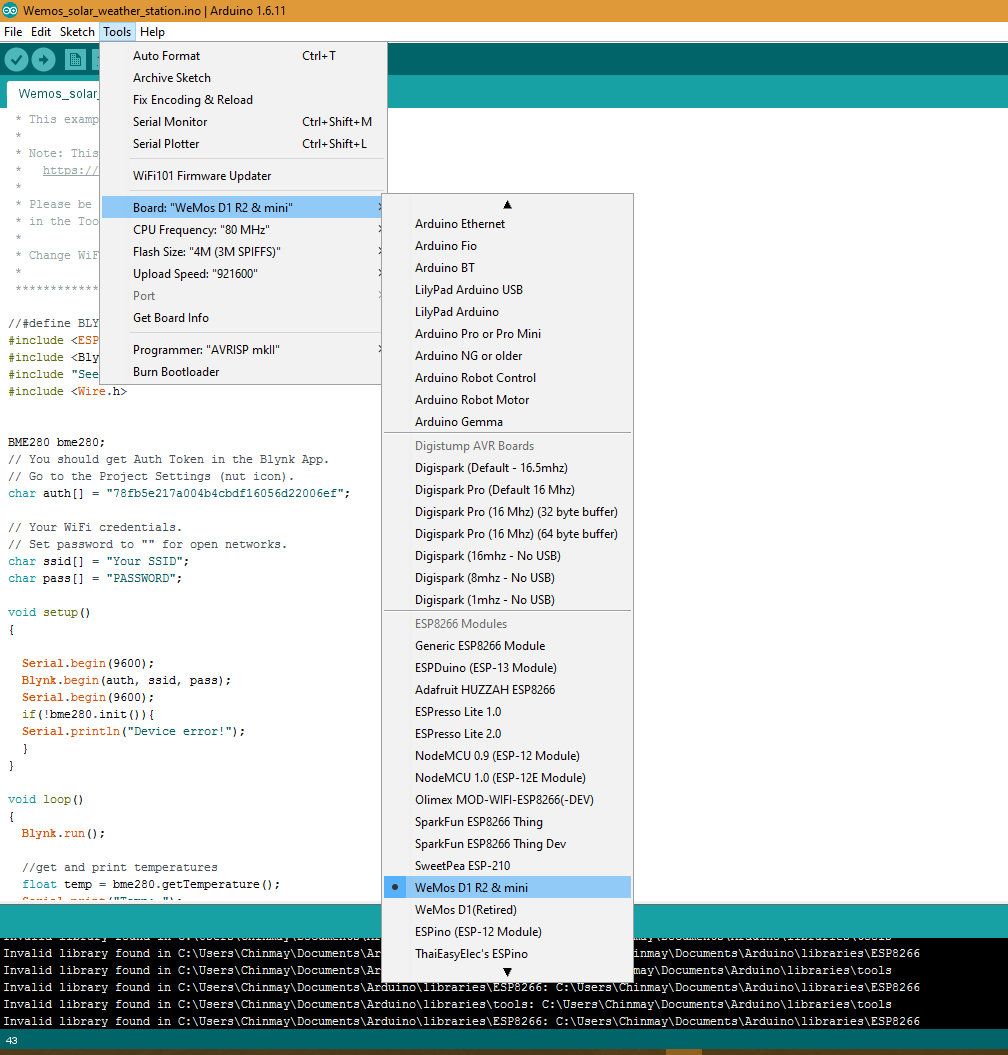
Task: Open the Sketch menu
Action: point(77,32)
